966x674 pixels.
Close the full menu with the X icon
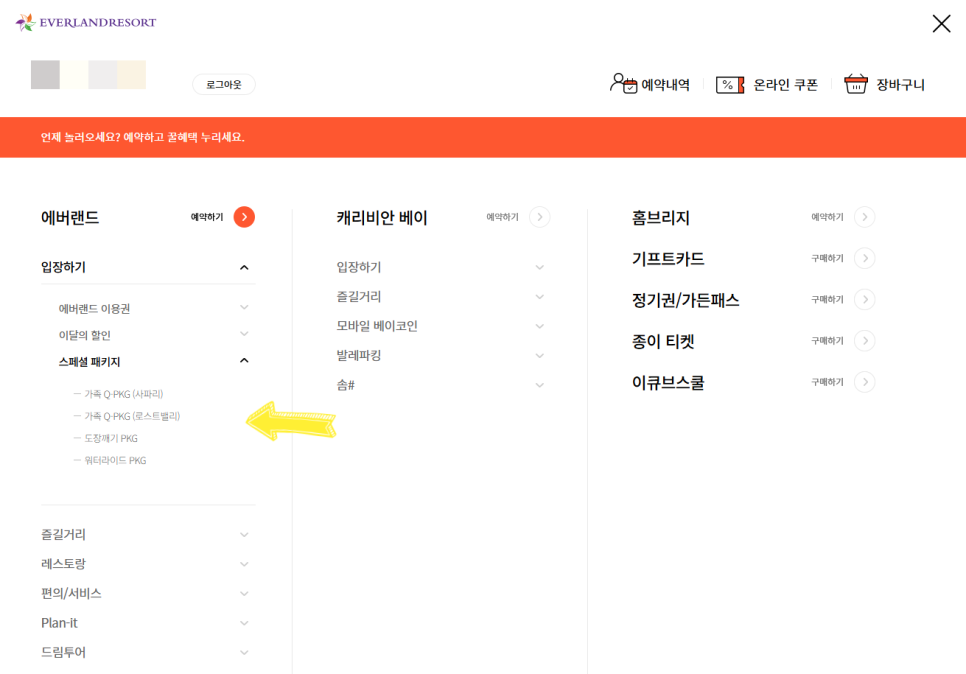[941, 23]
